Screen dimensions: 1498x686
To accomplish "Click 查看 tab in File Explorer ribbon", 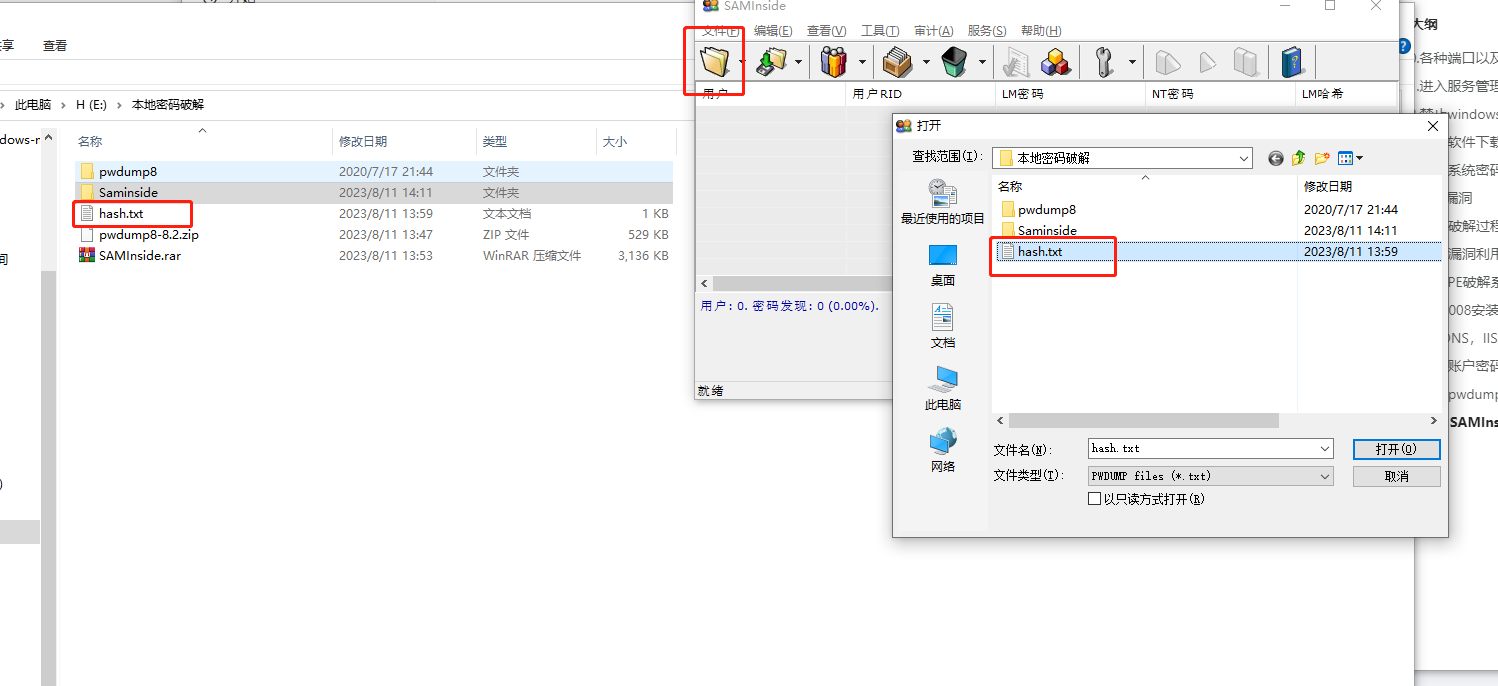I will [55, 45].
